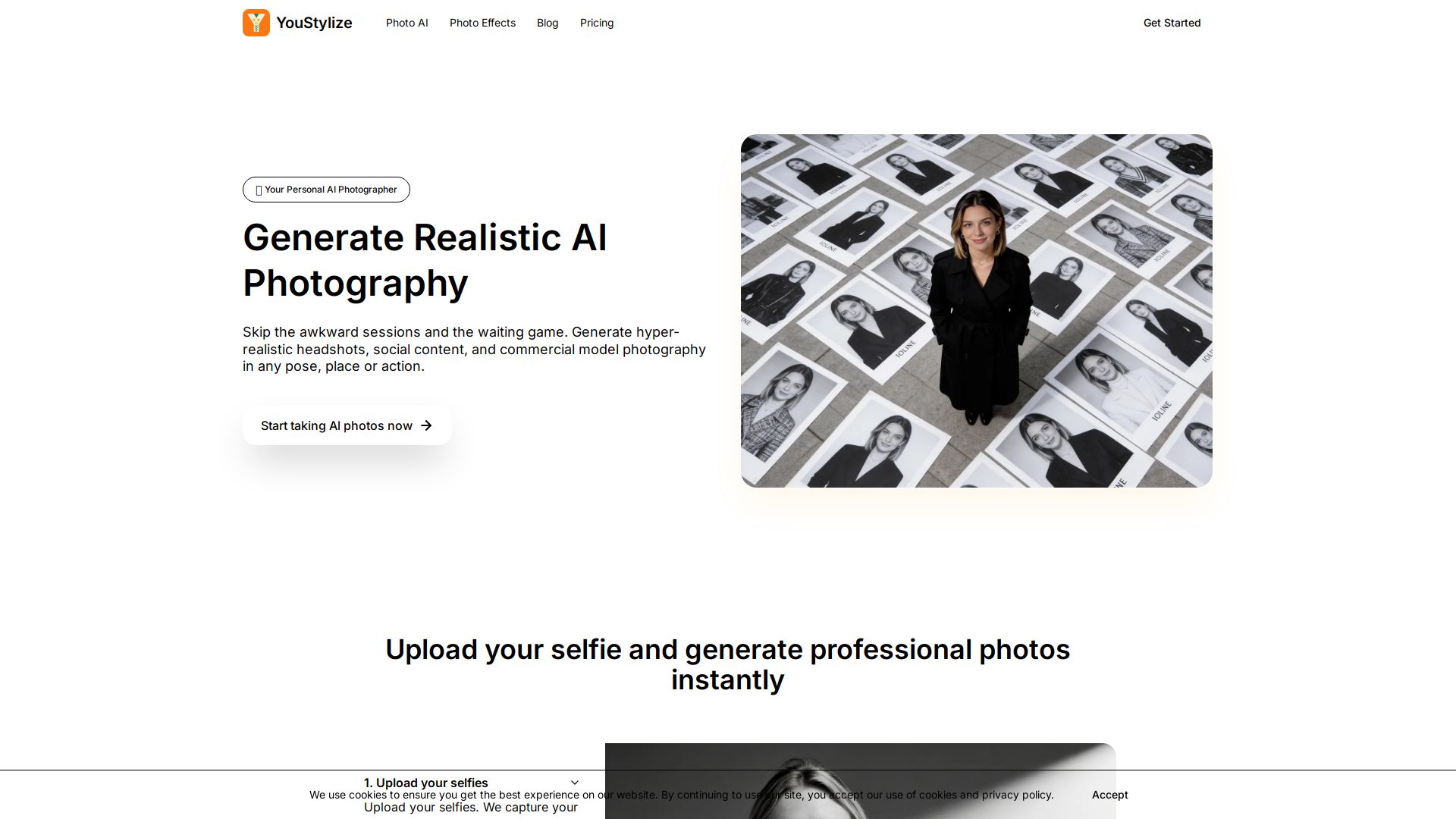
Task: Click 'Start taking AI photos now' button
Action: 347,425
